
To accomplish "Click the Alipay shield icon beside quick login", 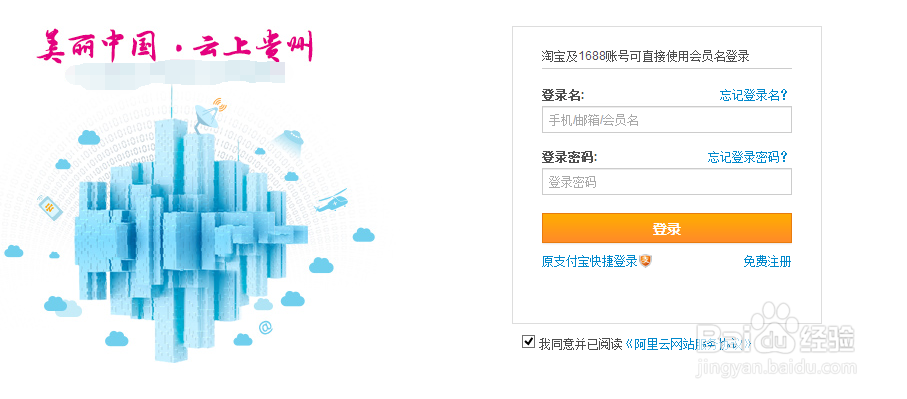I will pyautogui.click(x=646, y=261).
